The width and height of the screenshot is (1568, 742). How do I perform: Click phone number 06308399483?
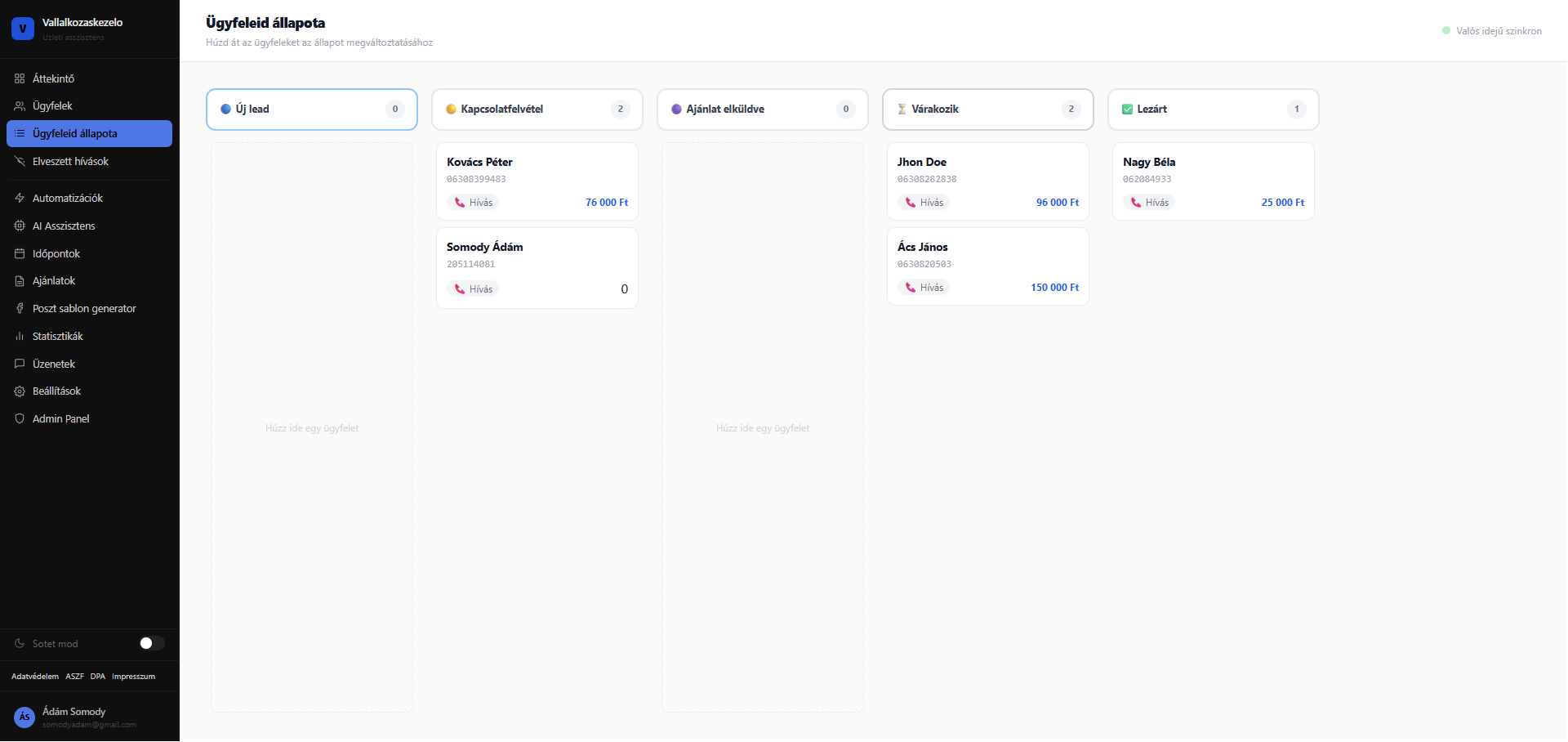coord(476,179)
